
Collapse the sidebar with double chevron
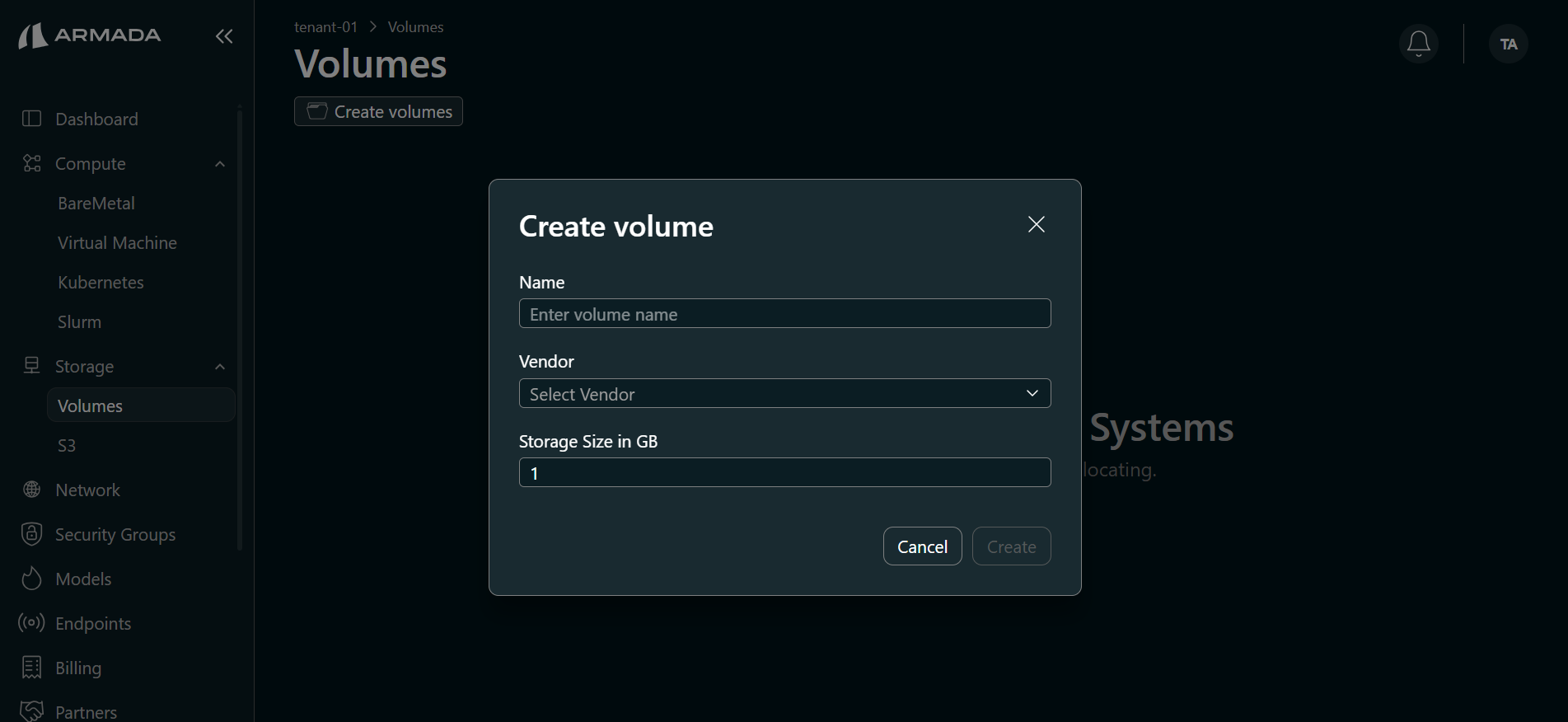pos(224,36)
